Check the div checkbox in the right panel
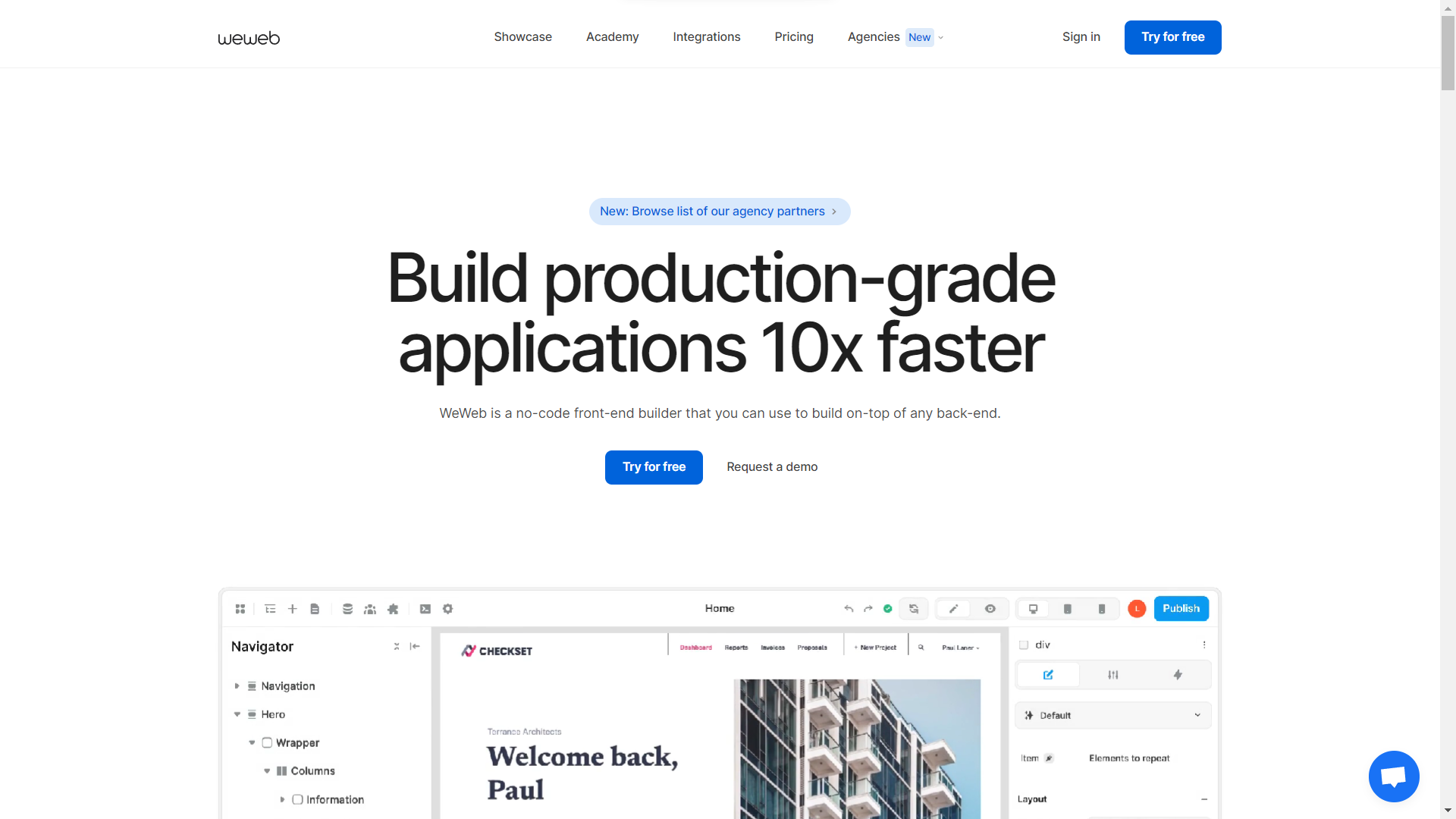The height and width of the screenshot is (819, 1456). tap(1023, 645)
